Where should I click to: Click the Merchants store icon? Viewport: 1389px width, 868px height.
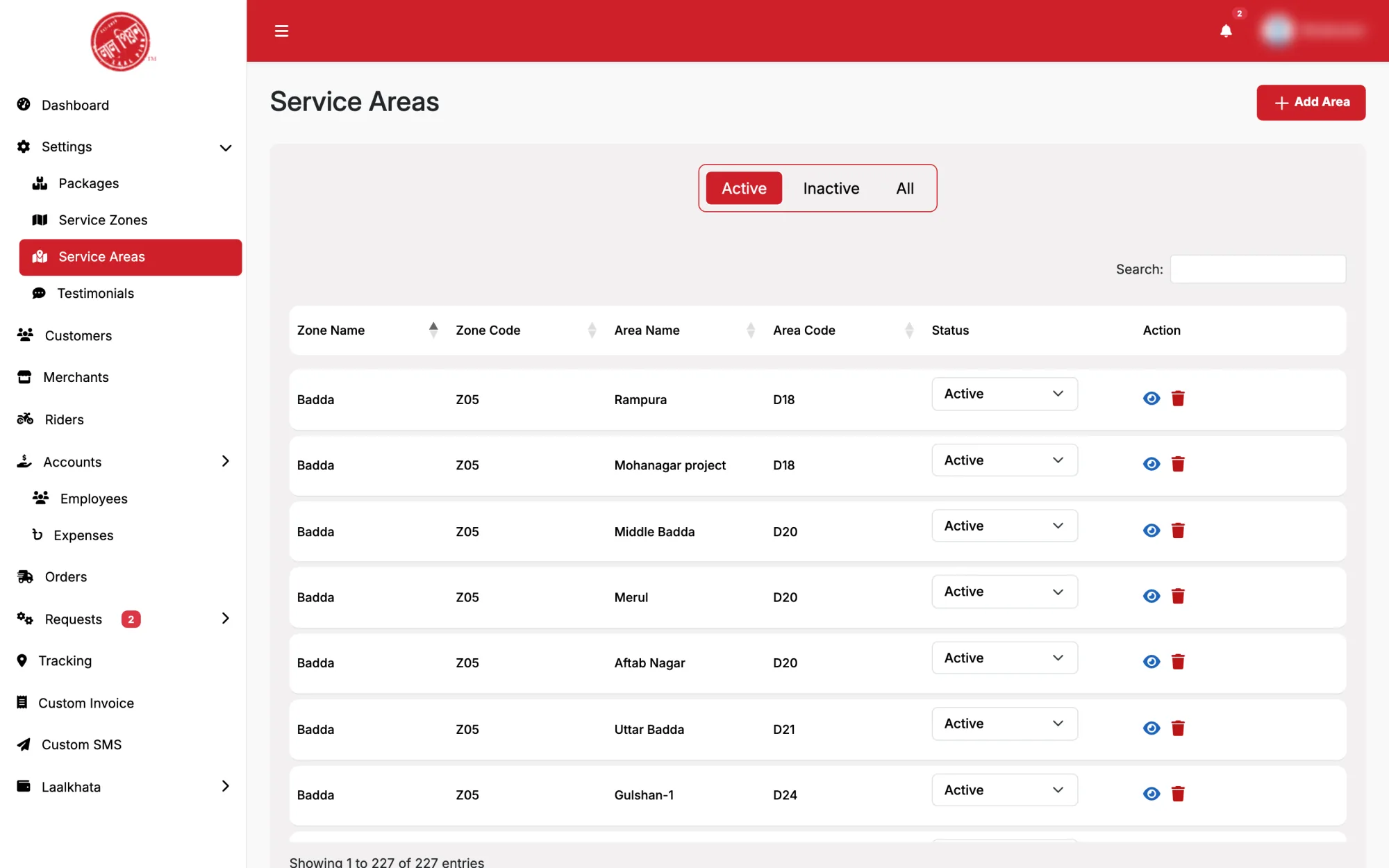click(x=24, y=376)
